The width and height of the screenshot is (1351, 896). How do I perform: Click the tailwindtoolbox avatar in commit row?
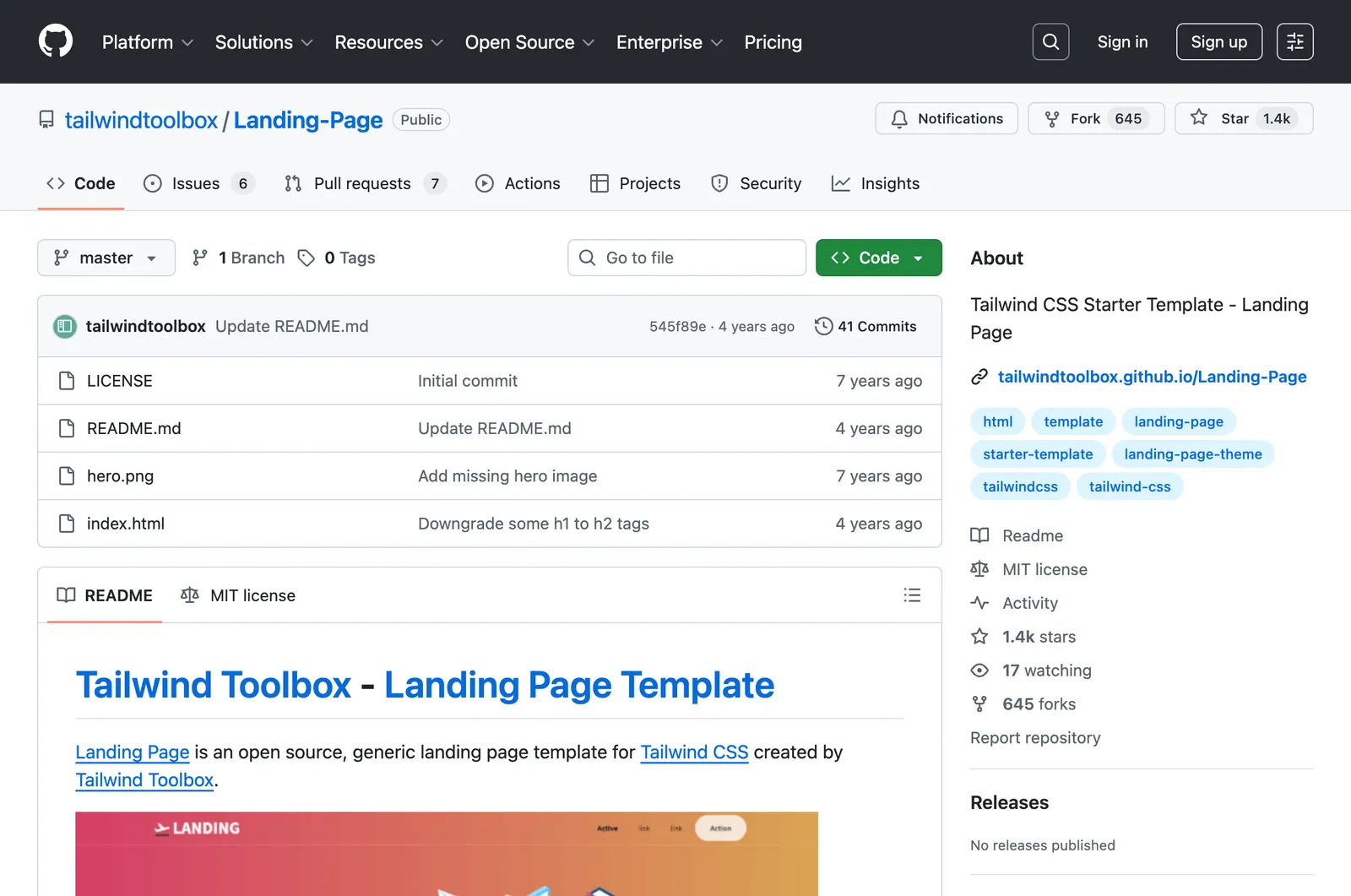click(x=65, y=326)
